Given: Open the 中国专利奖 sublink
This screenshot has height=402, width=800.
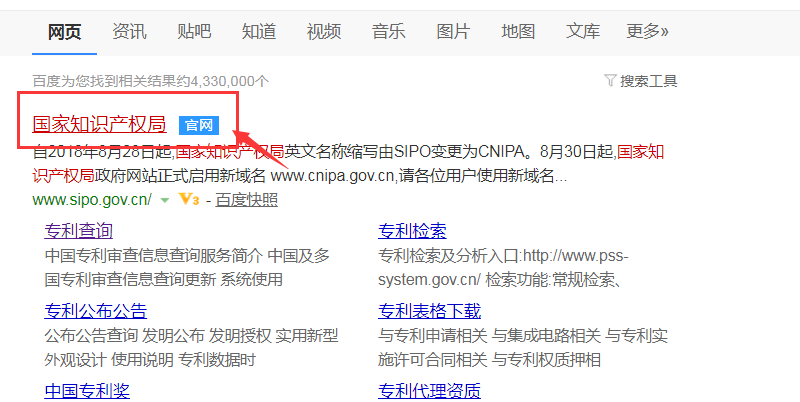Looking at the screenshot, I should 87,391.
